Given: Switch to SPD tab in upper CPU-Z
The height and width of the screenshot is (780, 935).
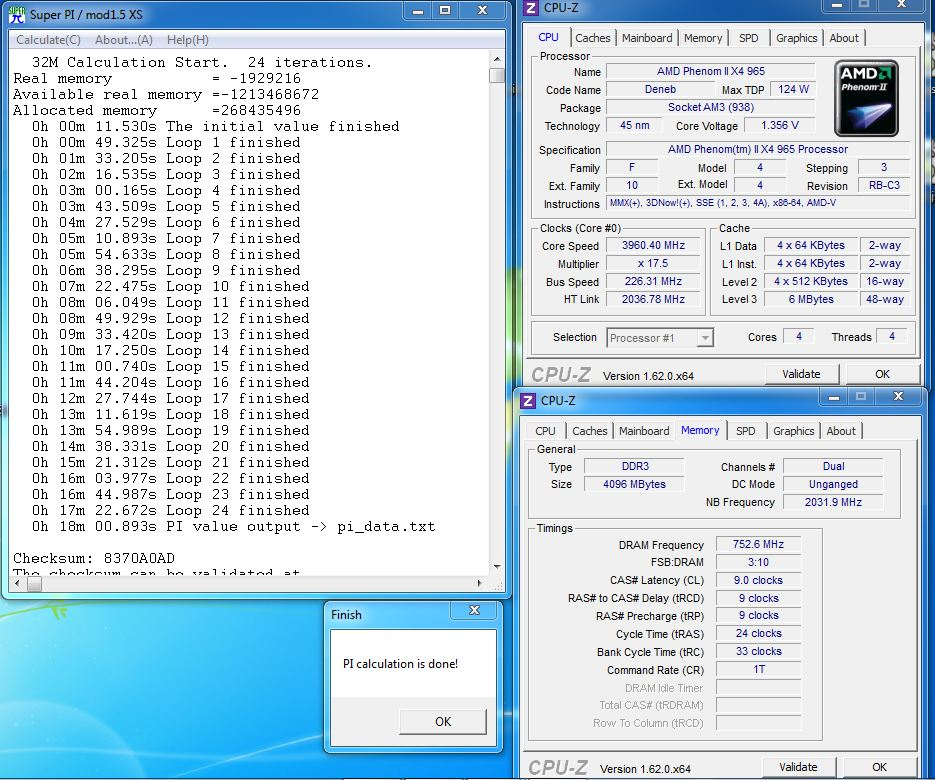Looking at the screenshot, I should (749, 38).
